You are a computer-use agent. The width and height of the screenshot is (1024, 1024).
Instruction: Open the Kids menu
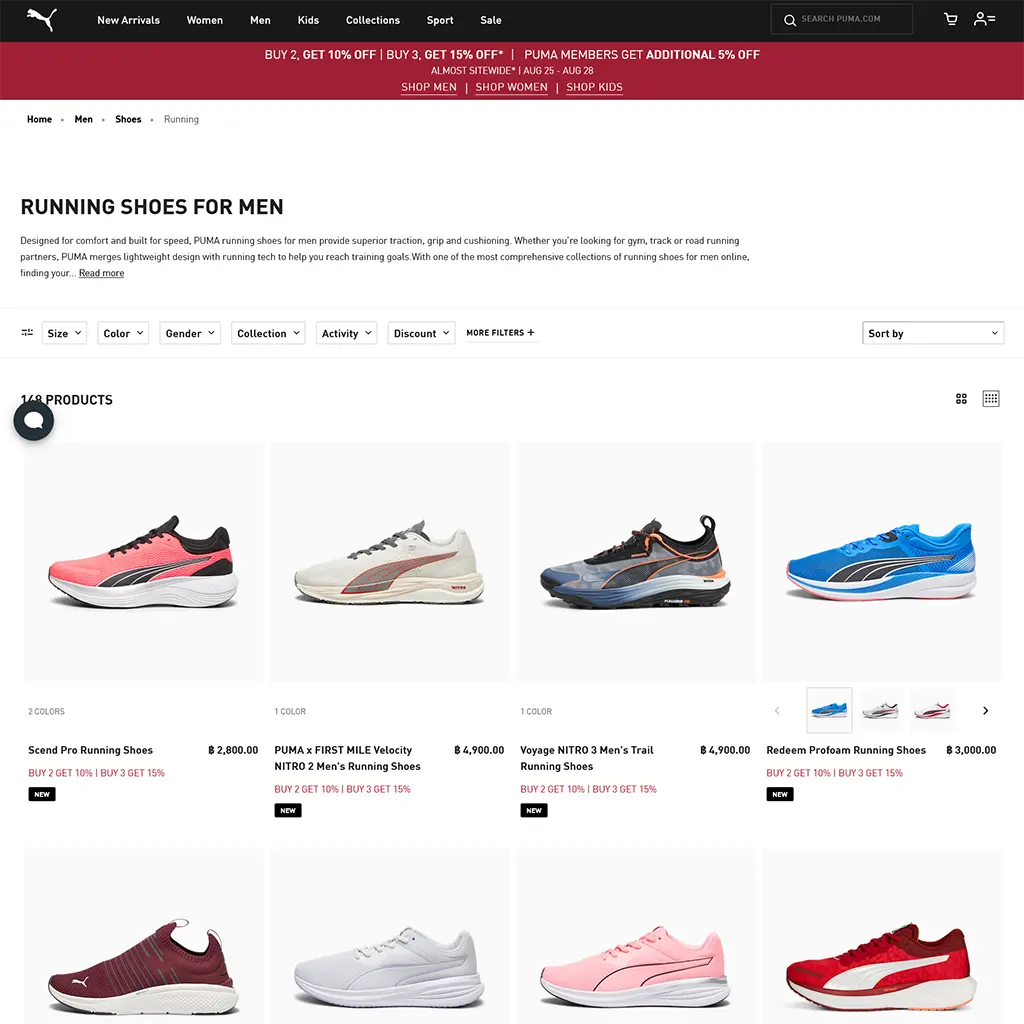pos(308,20)
